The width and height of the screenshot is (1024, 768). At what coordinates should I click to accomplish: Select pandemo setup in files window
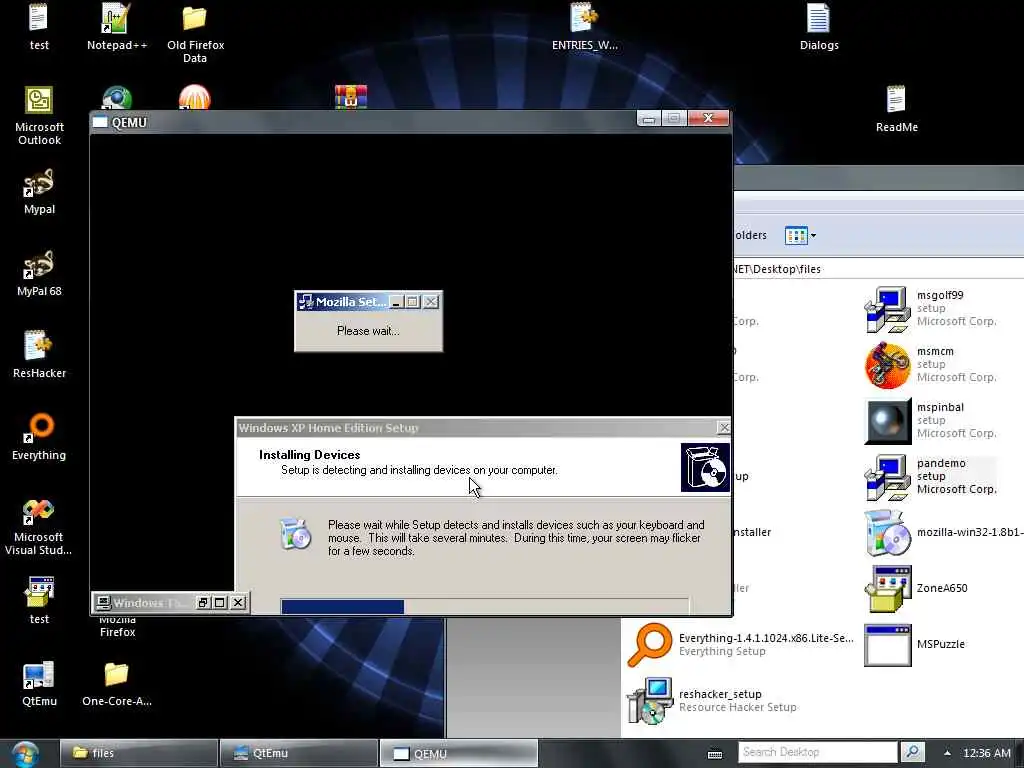pos(931,477)
